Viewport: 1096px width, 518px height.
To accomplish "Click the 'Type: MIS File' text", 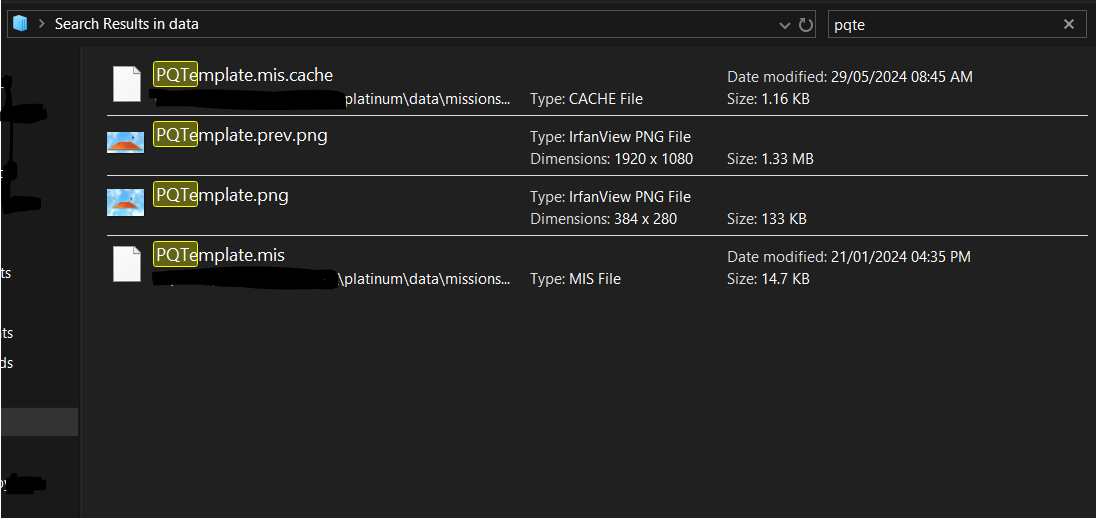I will (575, 279).
